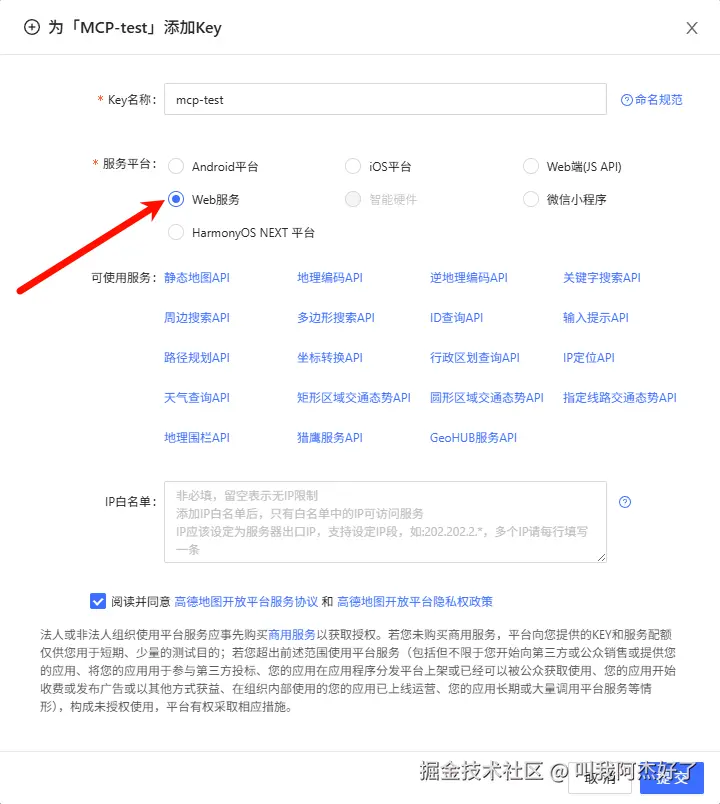Image resolution: width=720 pixels, height=804 pixels.
Task: Click the IP白名单 textarea resize handle
Action: pyautogui.click(x=602, y=558)
